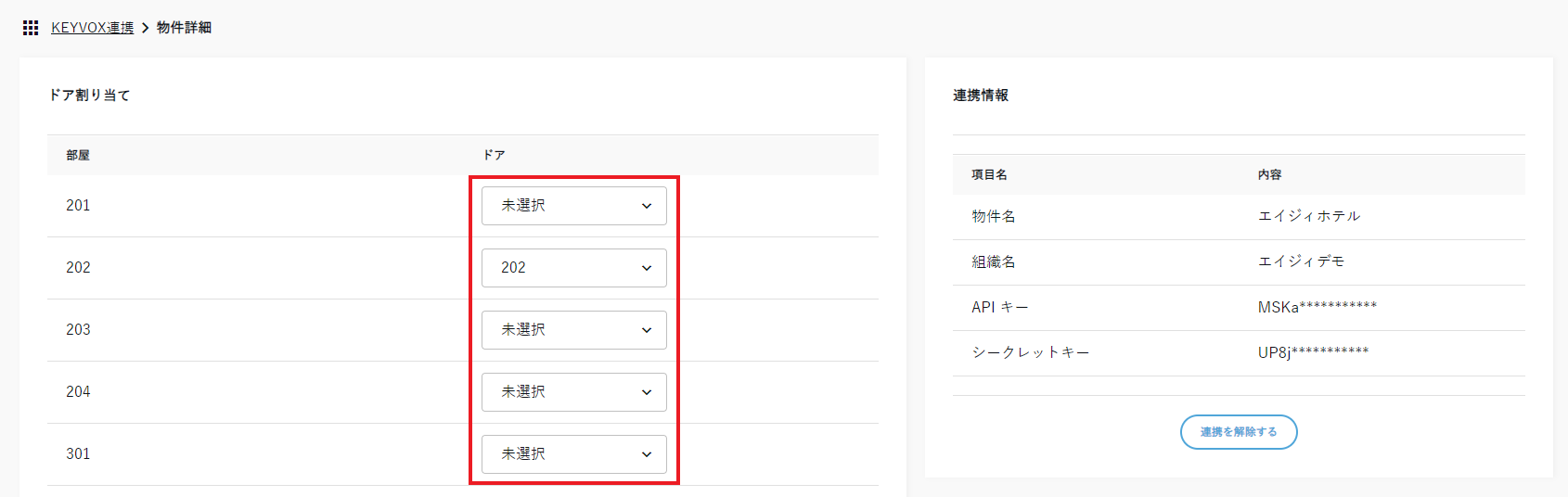Click the ドア column header
This screenshot has width=1568, height=497.
[x=494, y=156]
